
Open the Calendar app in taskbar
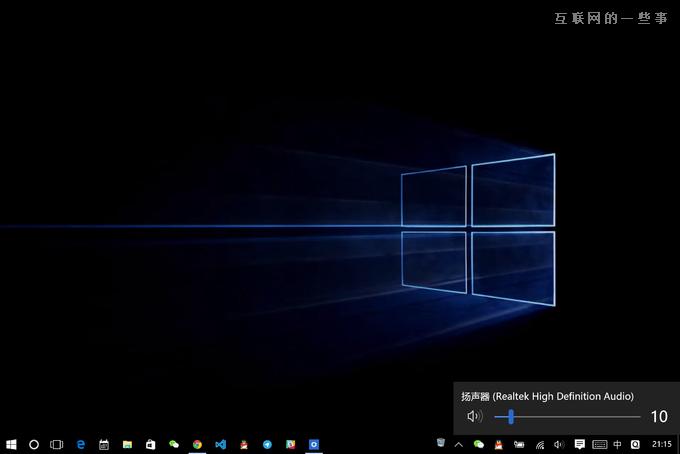click(x=104, y=444)
